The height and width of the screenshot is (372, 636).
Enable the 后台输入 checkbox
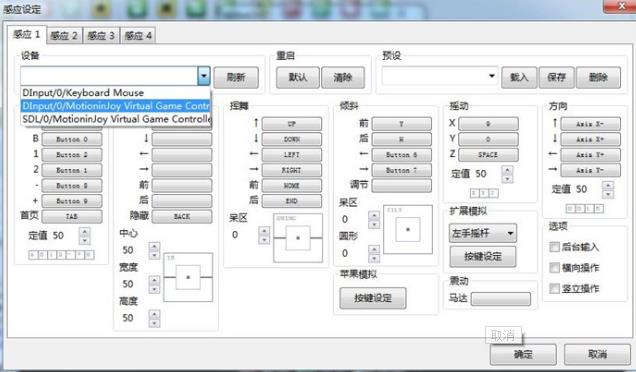[554, 247]
